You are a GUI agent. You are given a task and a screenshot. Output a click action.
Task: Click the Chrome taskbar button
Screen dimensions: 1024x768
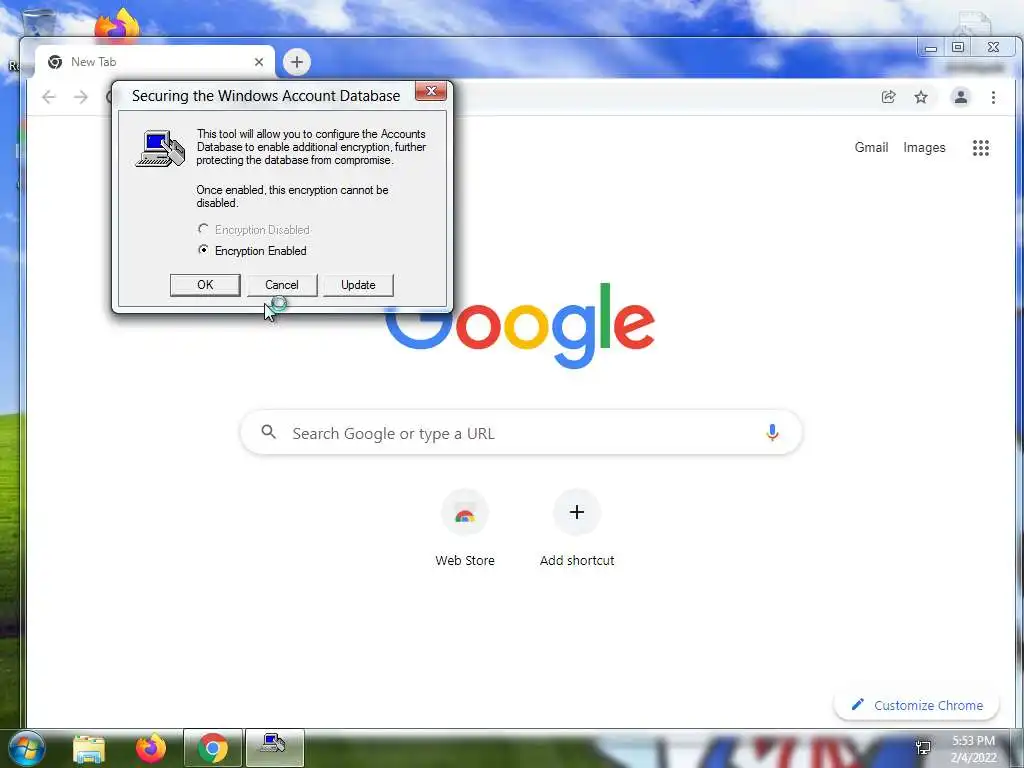tap(212, 748)
